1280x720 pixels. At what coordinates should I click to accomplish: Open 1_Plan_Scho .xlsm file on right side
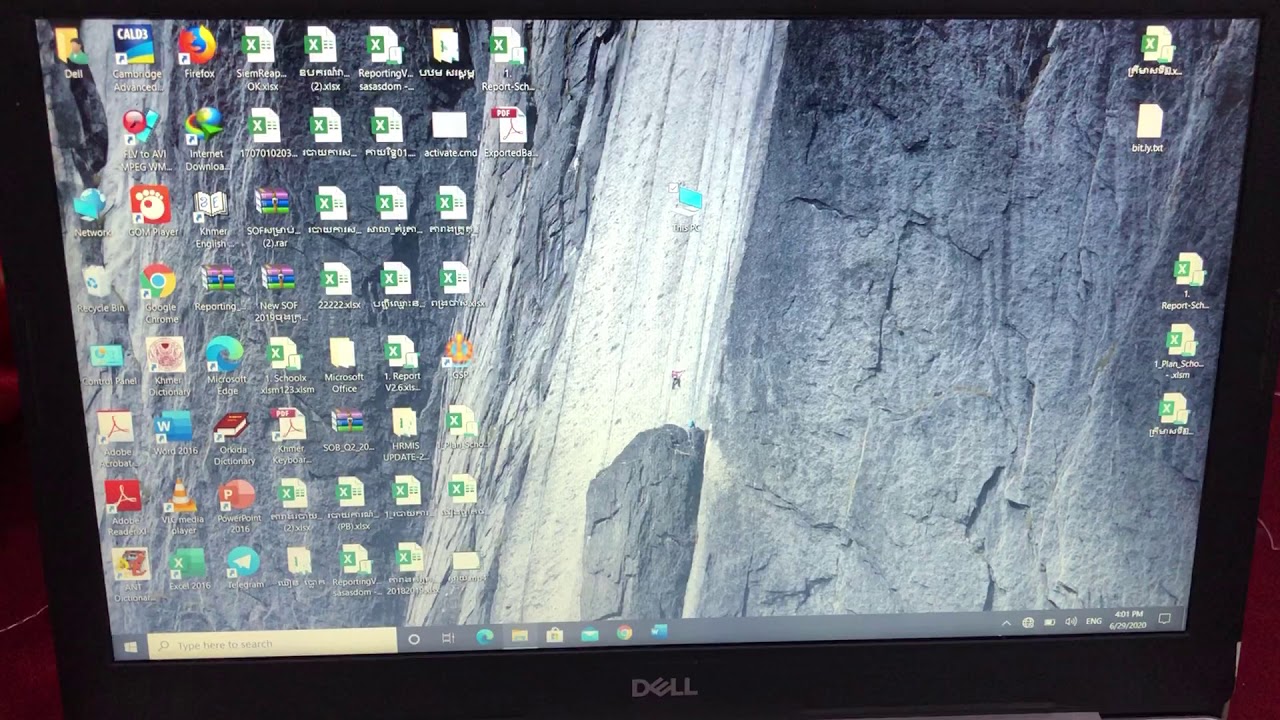coord(1180,352)
